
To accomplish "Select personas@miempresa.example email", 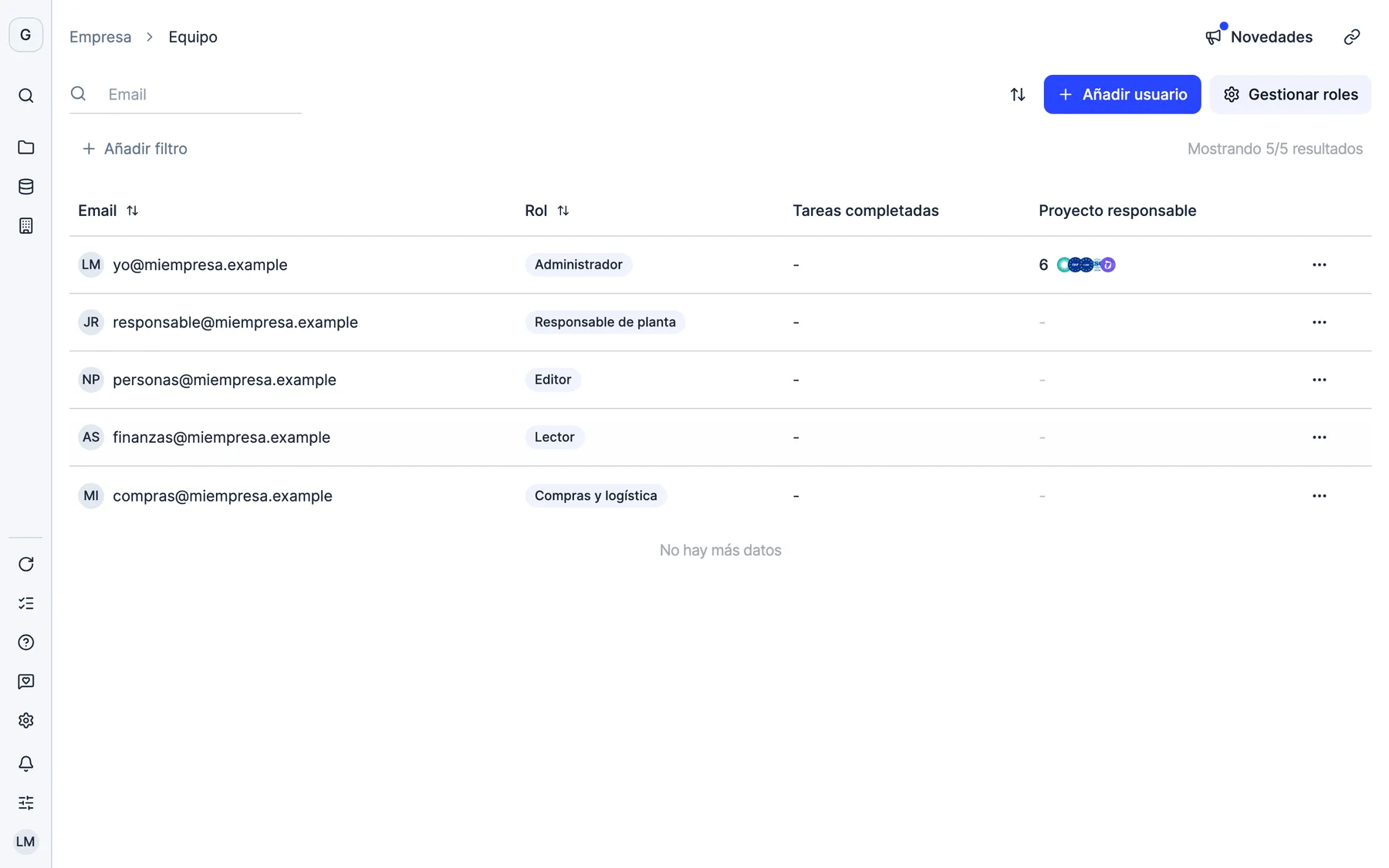I will pos(225,380).
